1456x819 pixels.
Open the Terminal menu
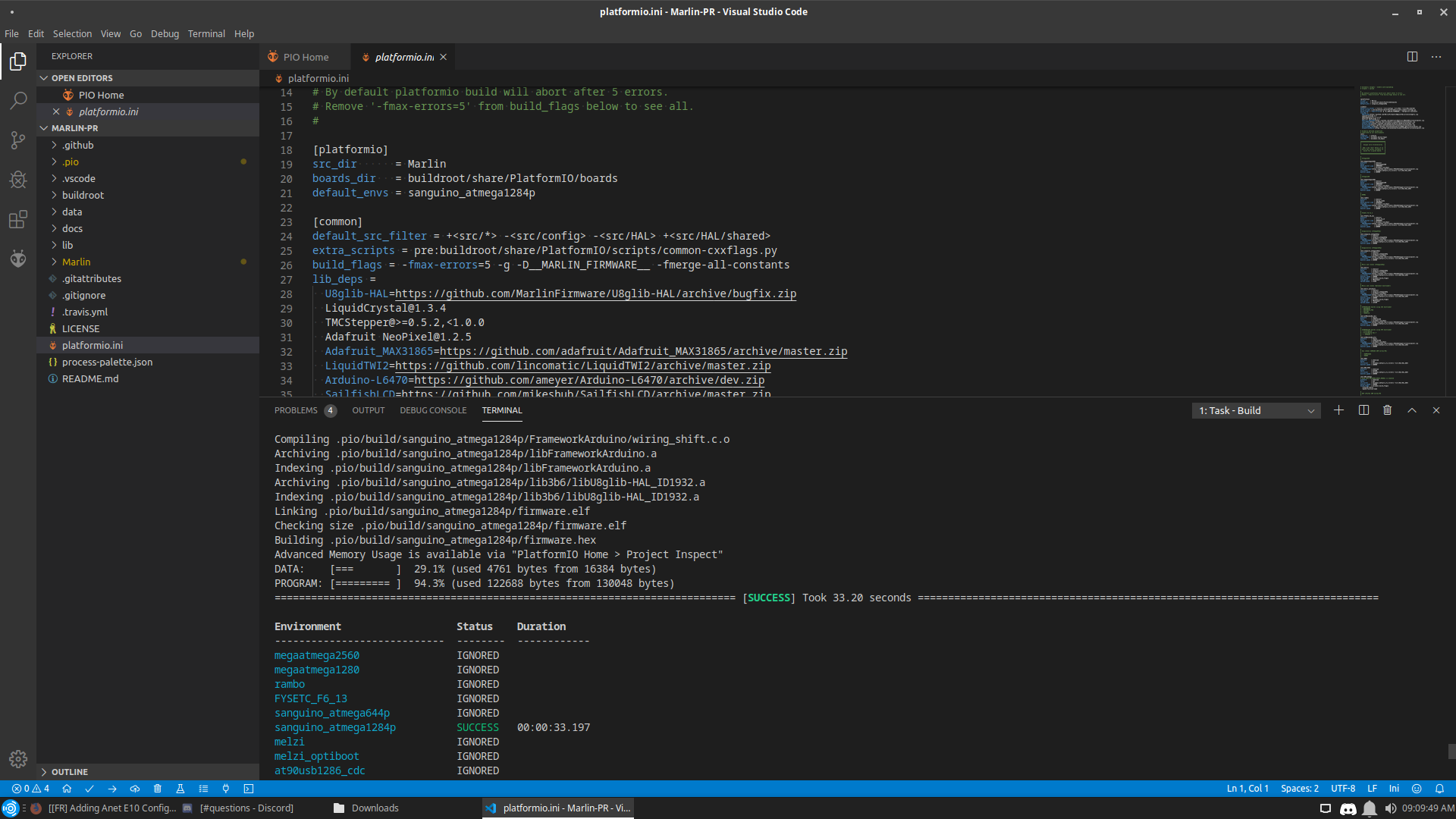[x=206, y=34]
